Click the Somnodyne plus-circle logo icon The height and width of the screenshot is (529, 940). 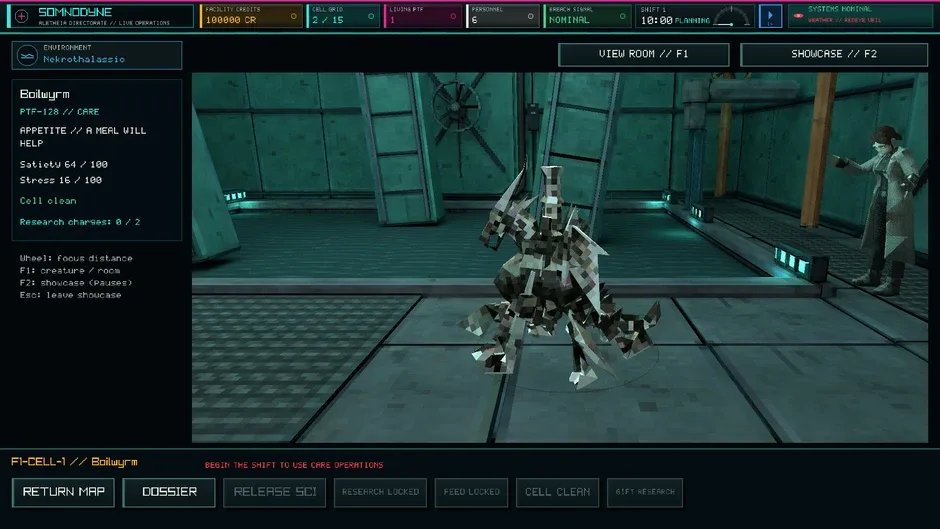pyautogui.click(x=22, y=16)
